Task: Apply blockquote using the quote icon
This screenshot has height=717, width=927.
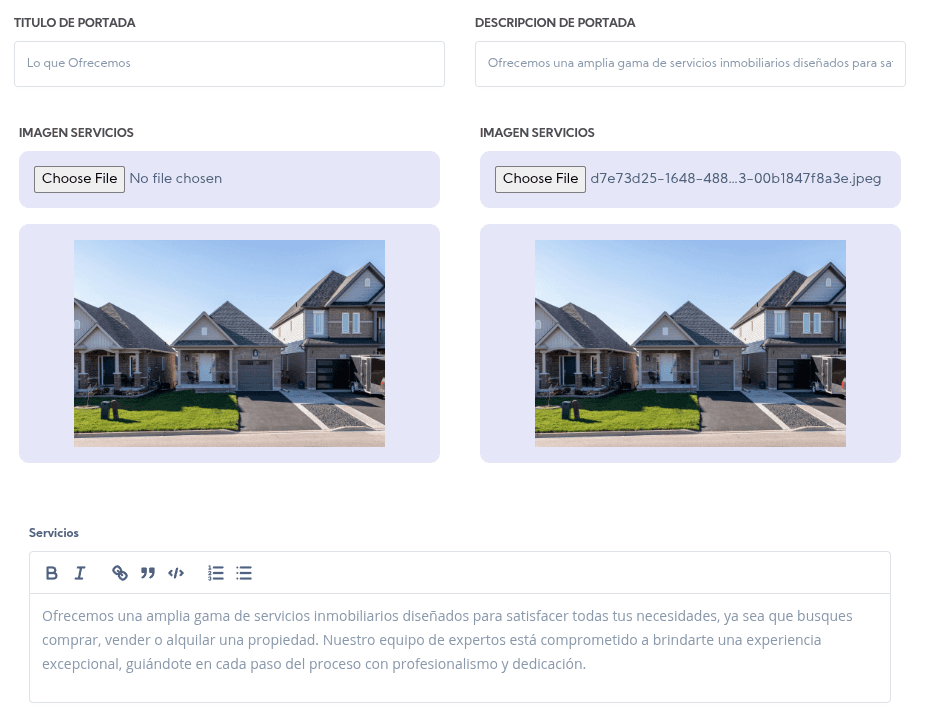Action: pos(148,573)
